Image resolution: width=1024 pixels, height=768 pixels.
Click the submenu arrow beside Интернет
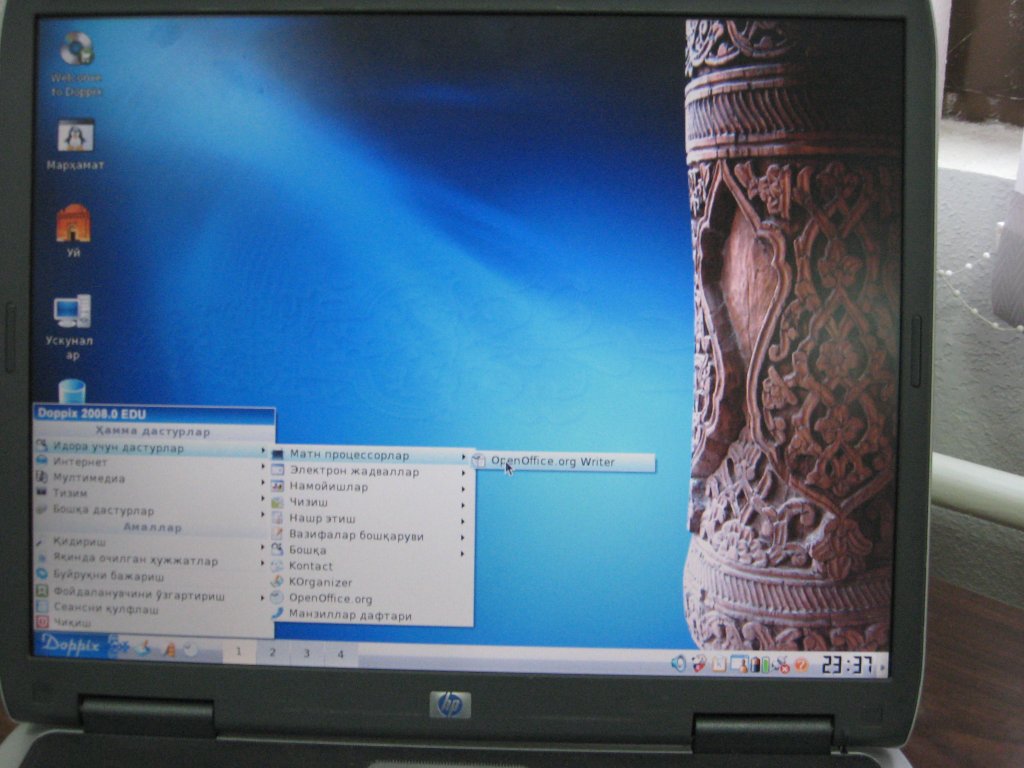[263, 466]
